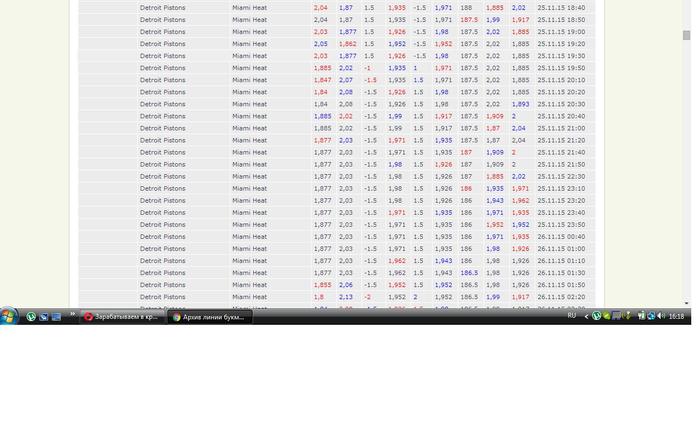The width and height of the screenshot is (700, 447).
Task: Click odds 2,06 in the 01:50 row
Action: pyautogui.click(x=346, y=285)
